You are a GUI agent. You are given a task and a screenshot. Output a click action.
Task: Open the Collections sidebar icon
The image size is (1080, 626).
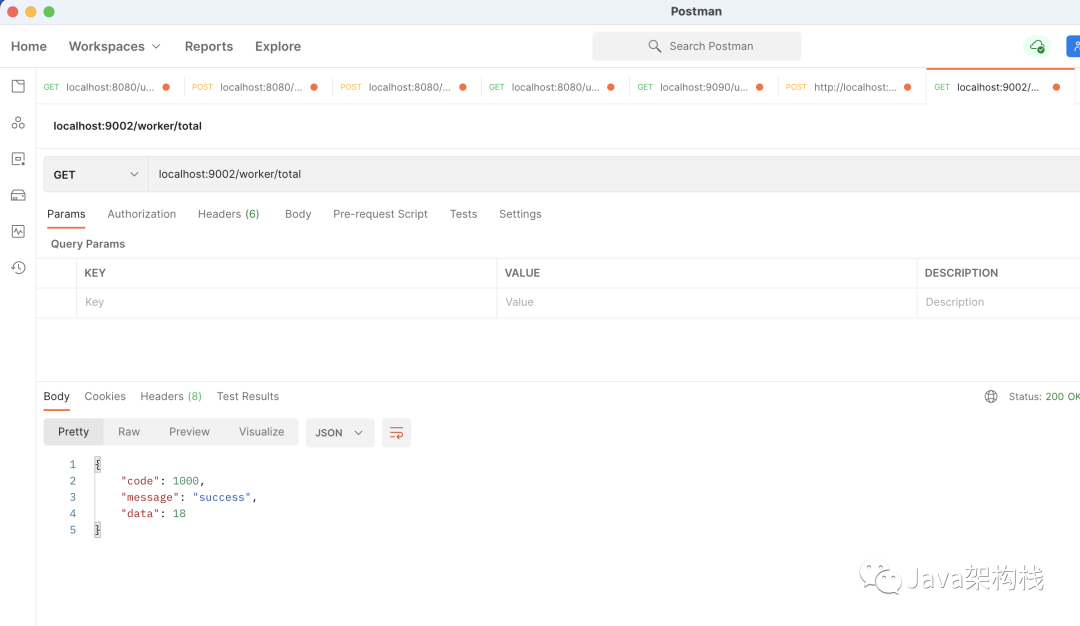click(18, 87)
